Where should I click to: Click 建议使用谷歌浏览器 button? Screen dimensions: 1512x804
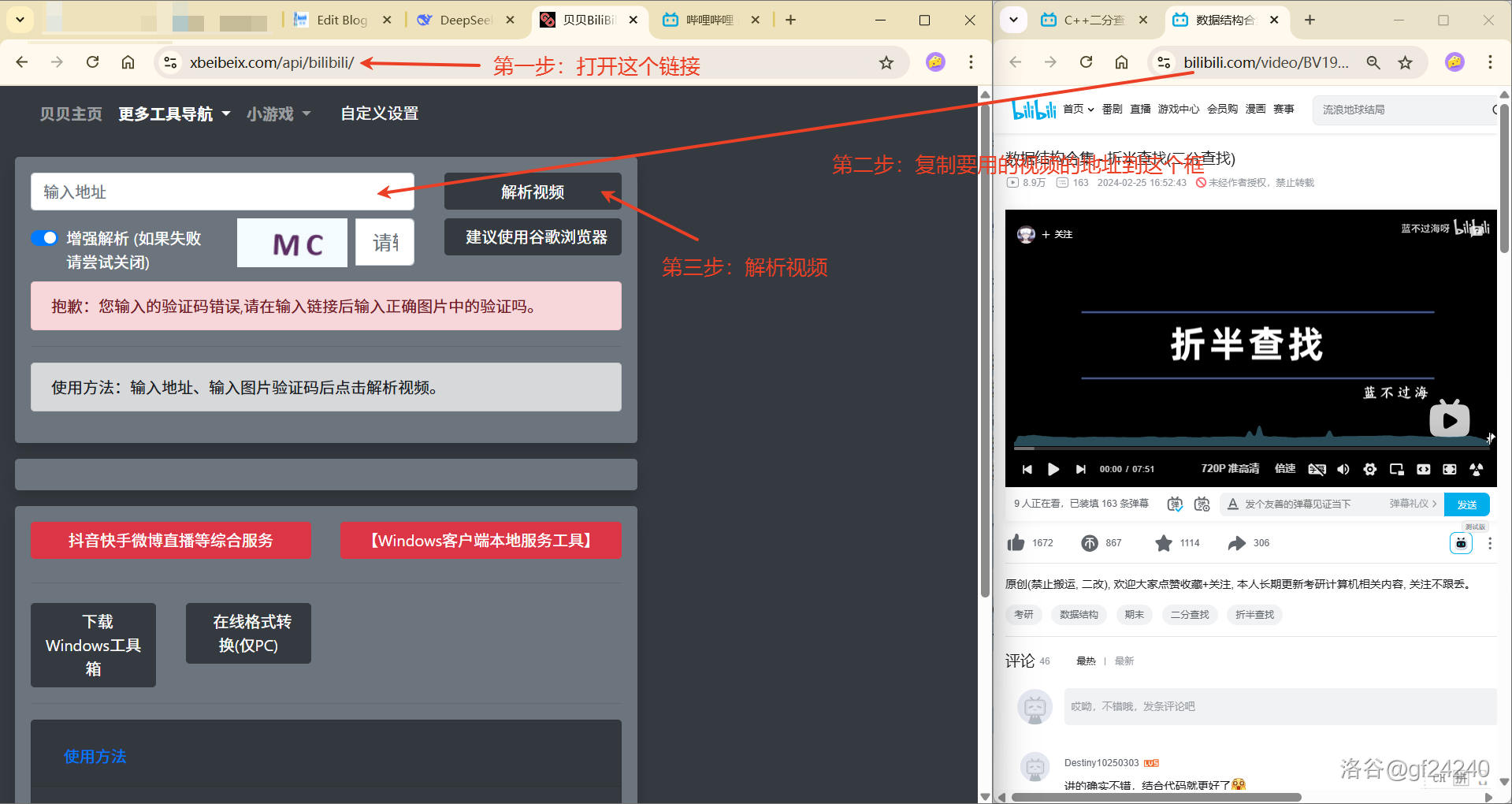coord(533,236)
